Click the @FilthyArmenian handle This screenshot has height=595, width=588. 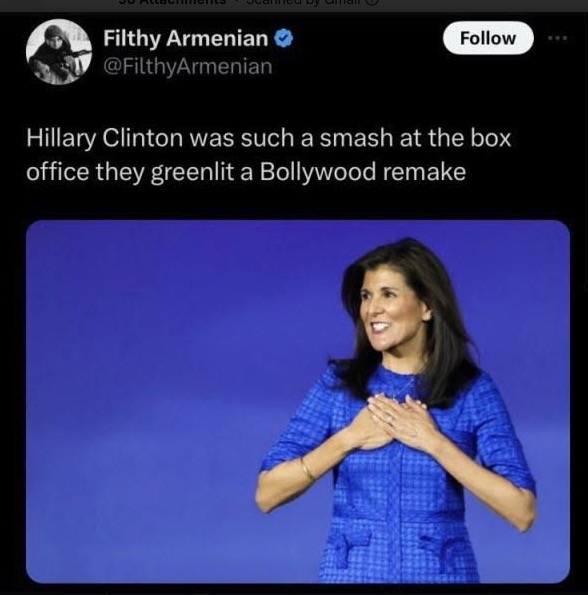point(188,67)
